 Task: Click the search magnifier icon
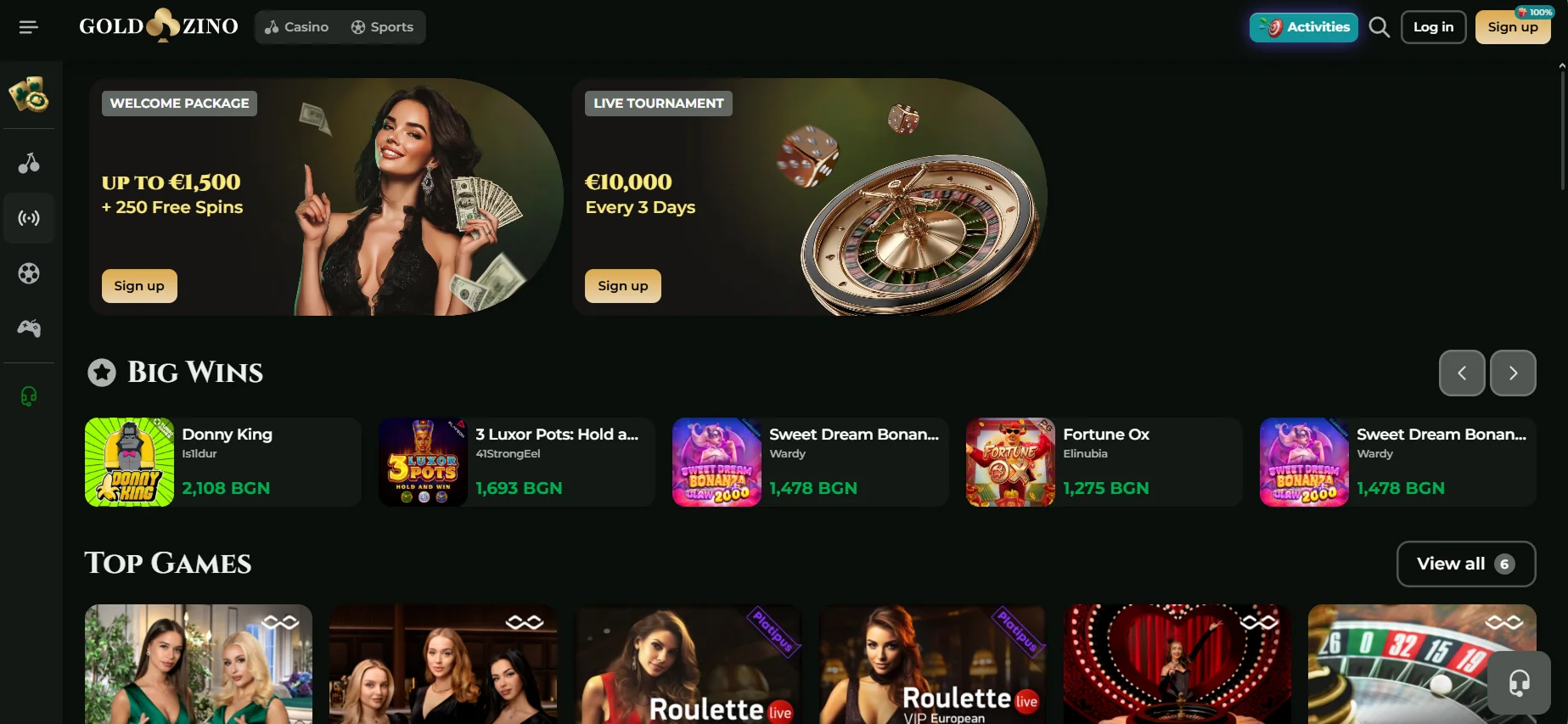tap(1380, 27)
